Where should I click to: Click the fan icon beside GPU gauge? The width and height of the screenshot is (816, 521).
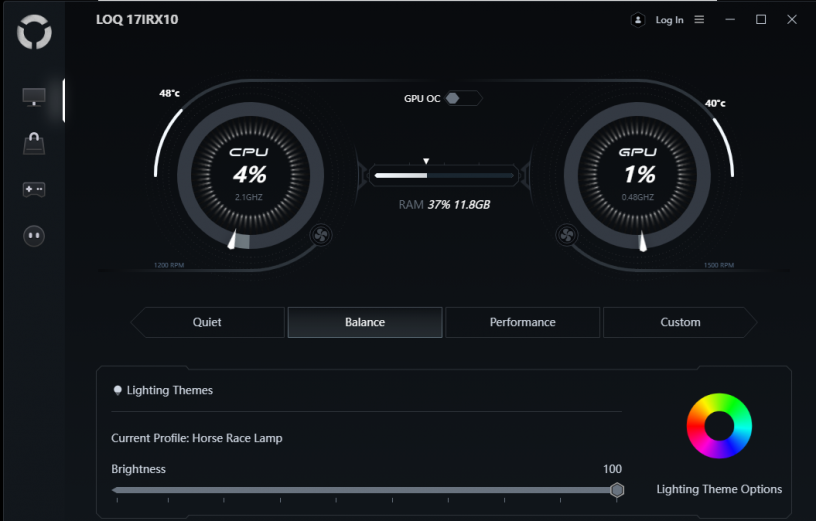566,236
